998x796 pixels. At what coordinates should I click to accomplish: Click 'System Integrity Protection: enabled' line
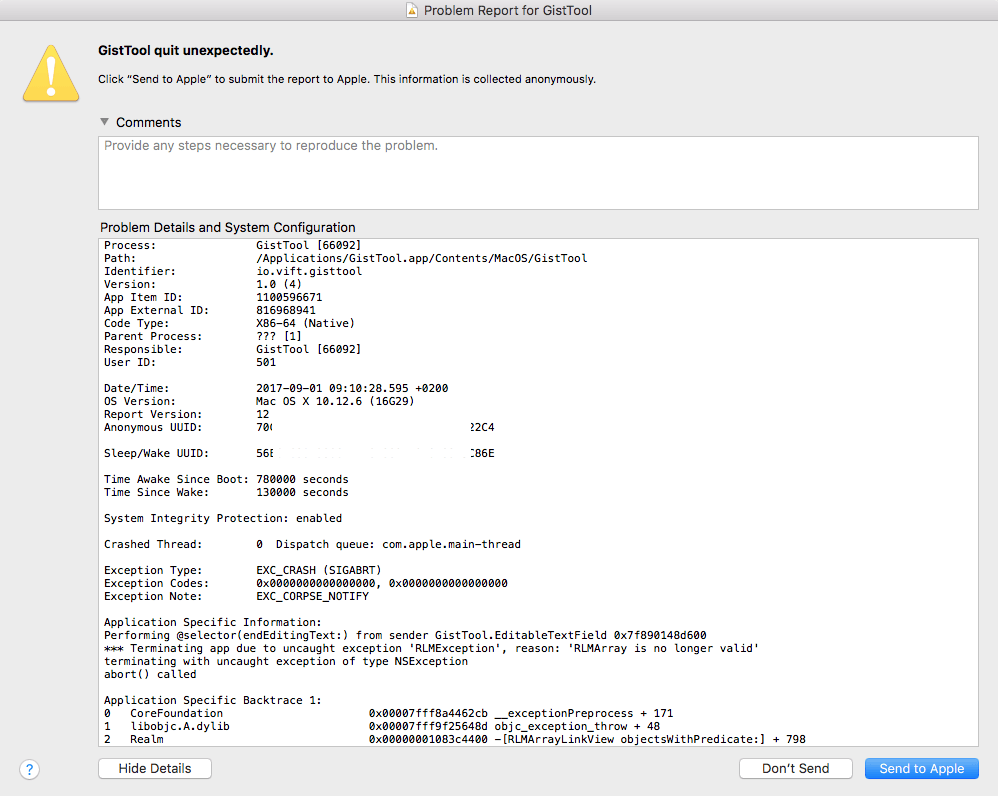tap(223, 518)
